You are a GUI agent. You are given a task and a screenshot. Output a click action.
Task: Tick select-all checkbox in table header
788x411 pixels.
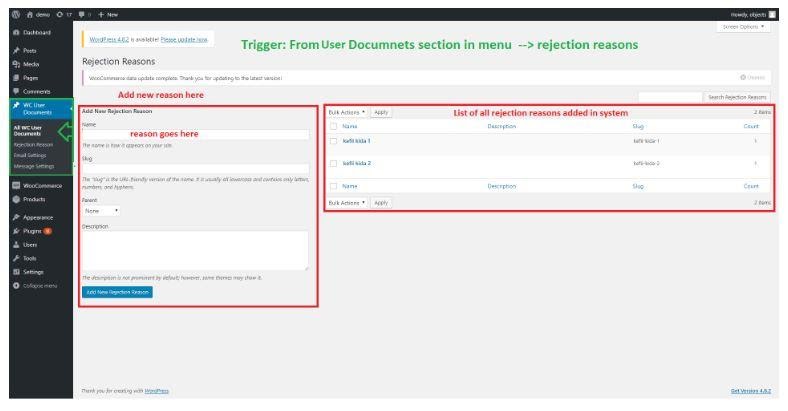(x=333, y=127)
